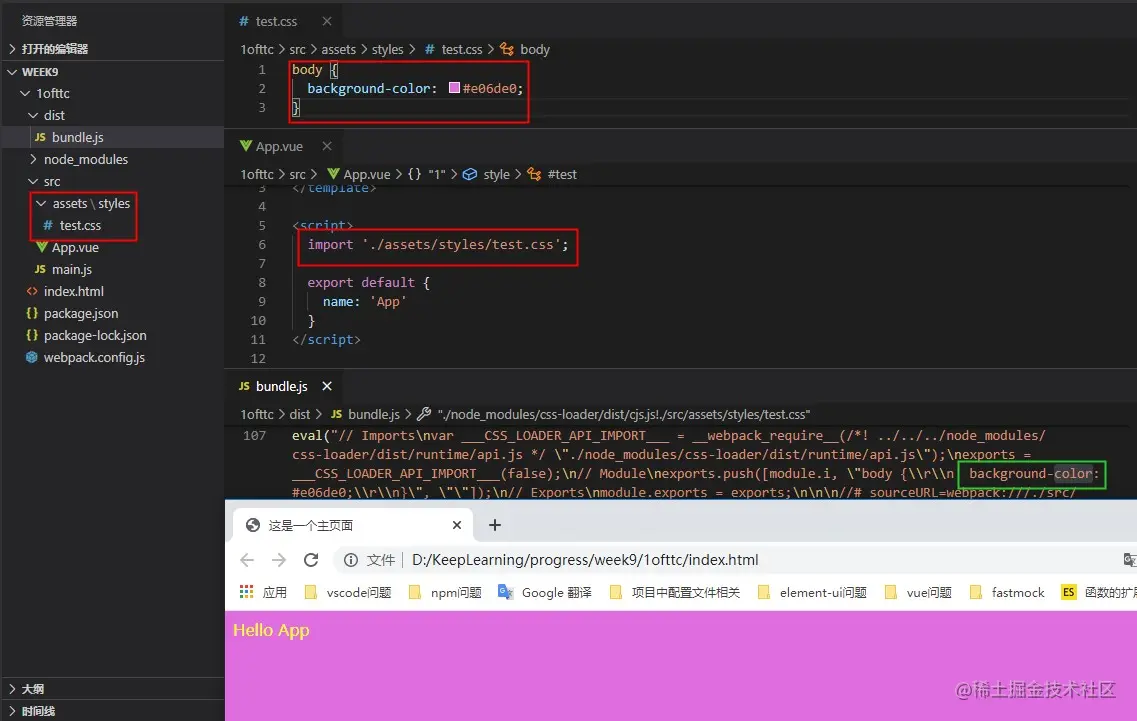Viewport: 1137px width, 721px height.
Task: Open the element-ui问题 bookmark folder
Action: coord(812,593)
